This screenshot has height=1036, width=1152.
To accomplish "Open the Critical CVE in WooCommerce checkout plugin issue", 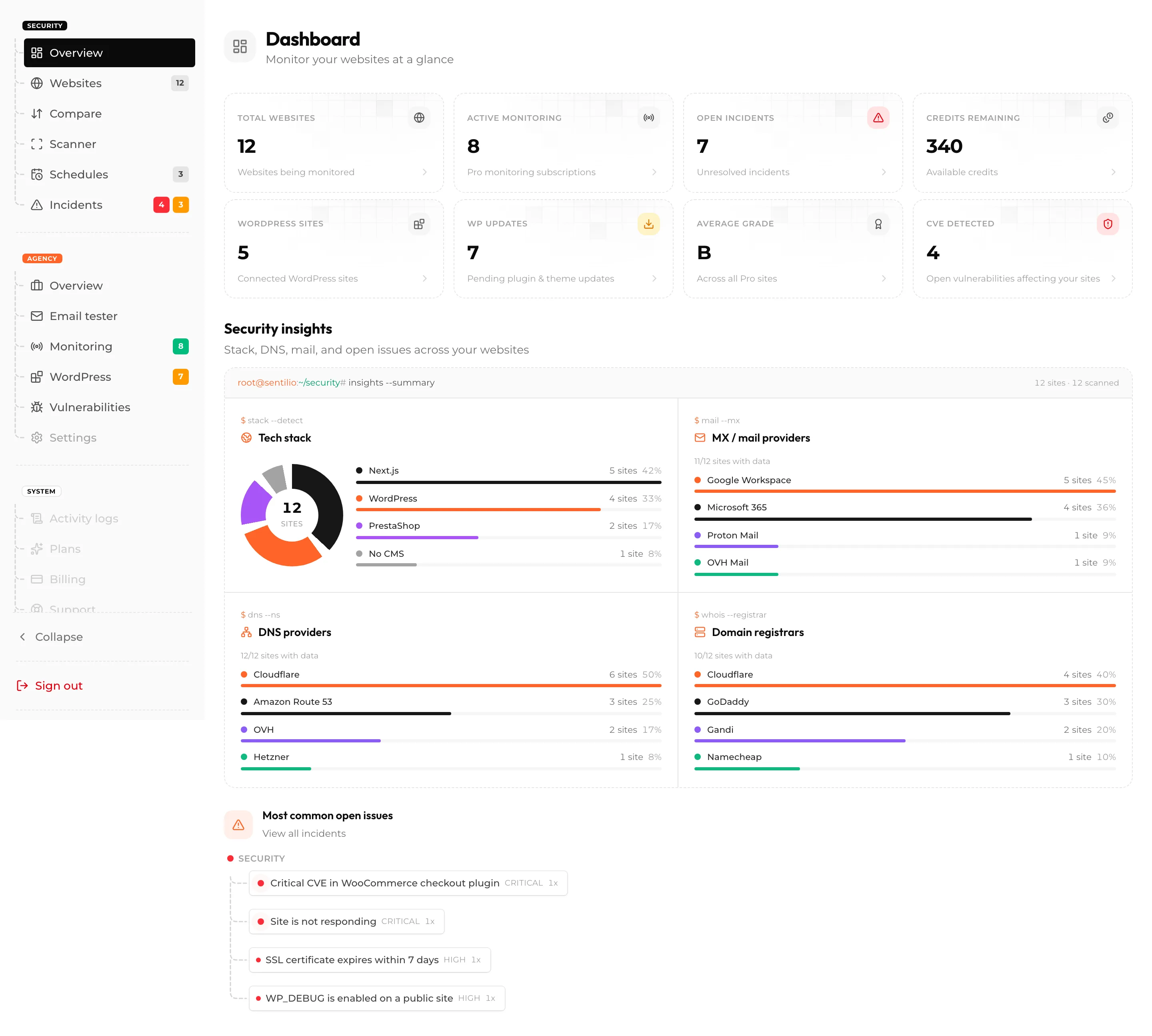I will point(408,883).
